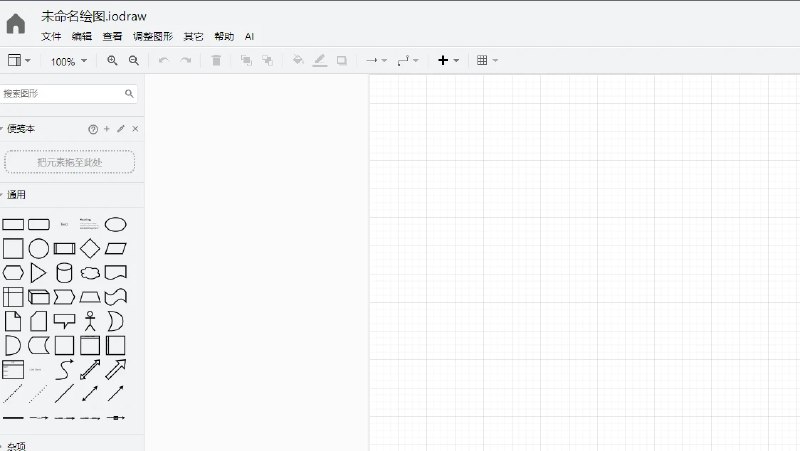Open the 调整图形 menu
This screenshot has height=451, width=800.
[153, 37]
